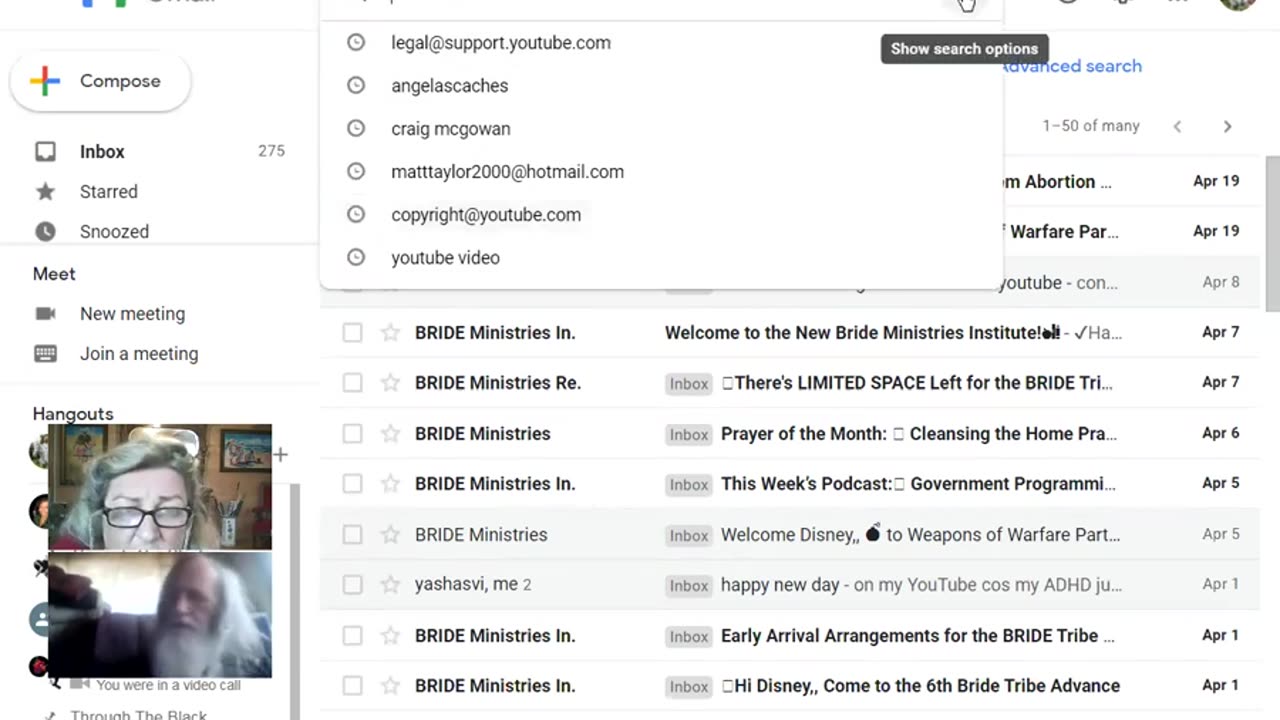This screenshot has height=720, width=1280.
Task: Choose 'copyright@youtube.com' search suggestion
Action: [x=485, y=215]
